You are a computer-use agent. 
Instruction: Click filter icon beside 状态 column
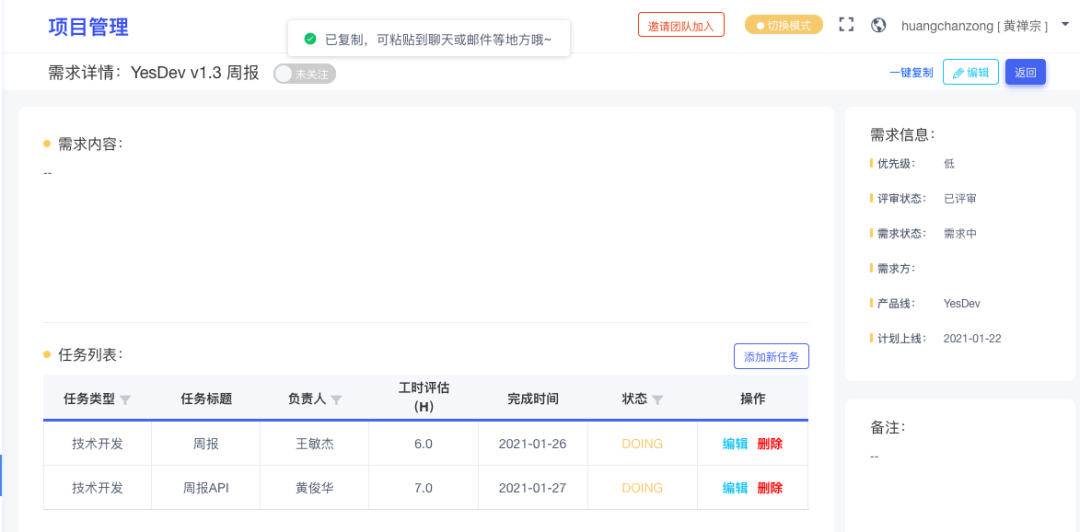click(658, 400)
